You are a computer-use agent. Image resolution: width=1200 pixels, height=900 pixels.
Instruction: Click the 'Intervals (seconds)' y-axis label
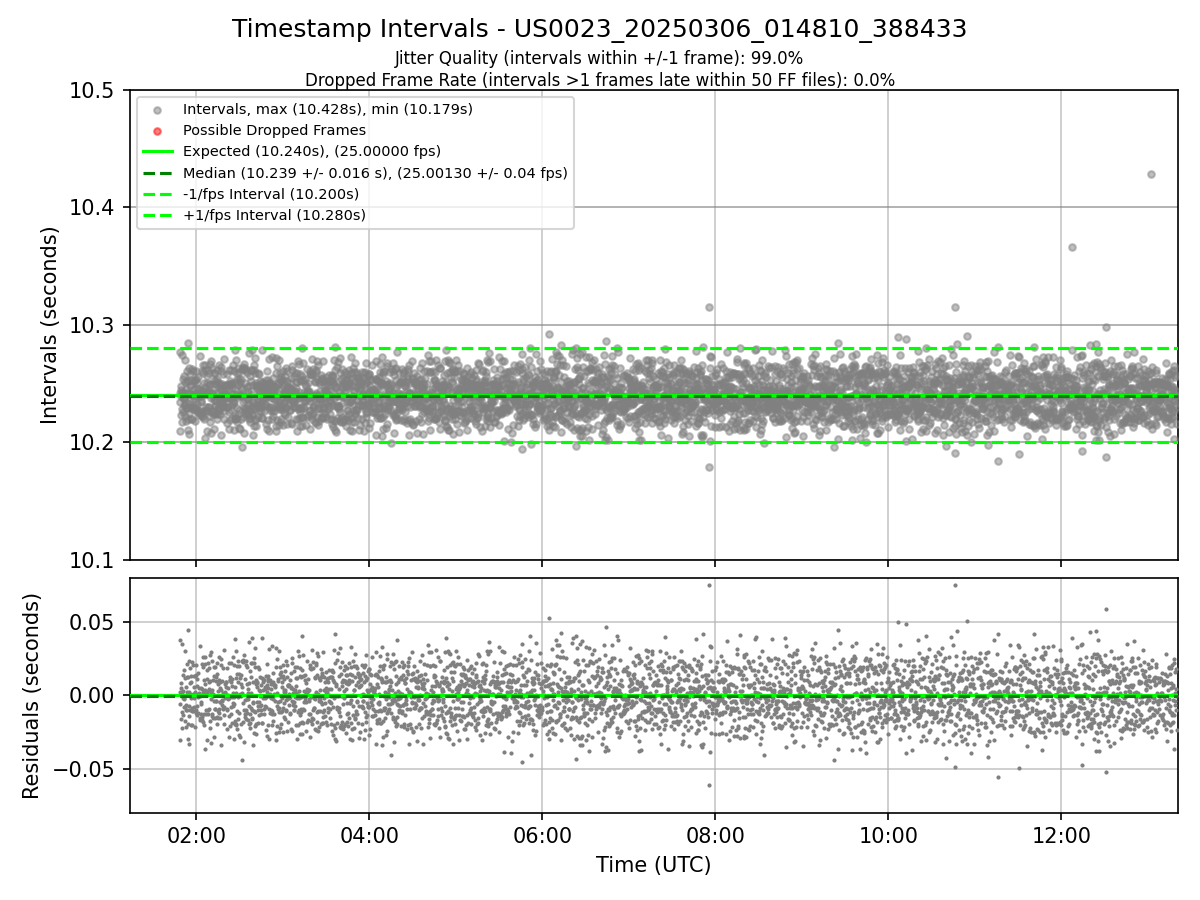point(50,325)
